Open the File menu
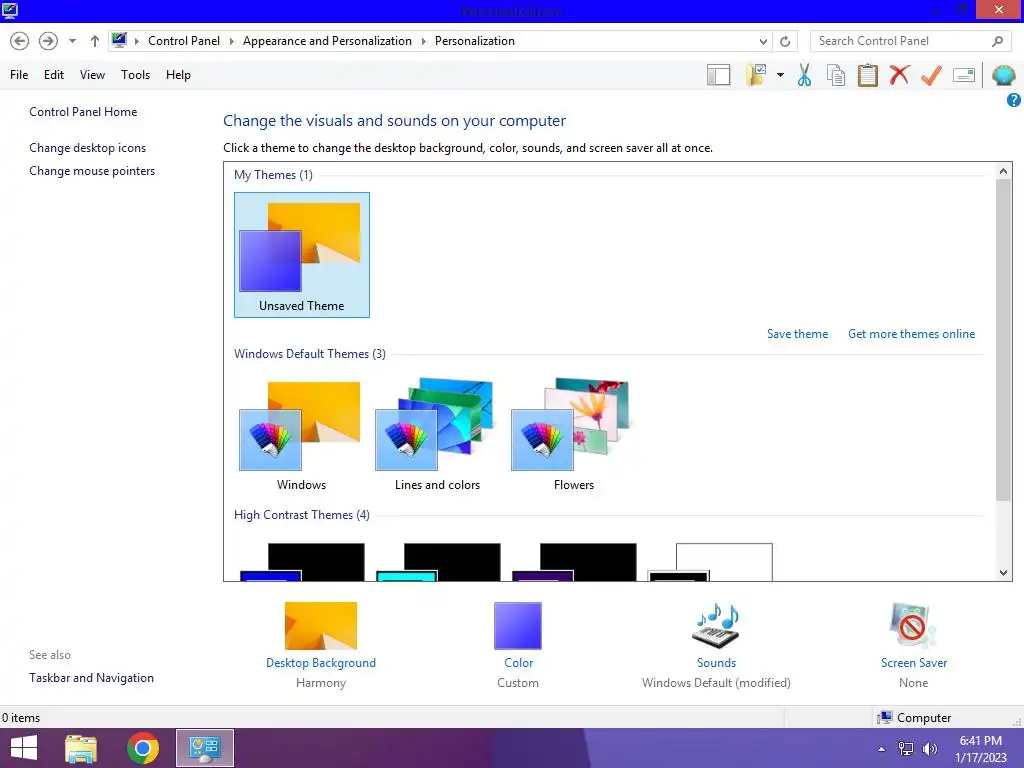The height and width of the screenshot is (768, 1024). click(x=19, y=74)
